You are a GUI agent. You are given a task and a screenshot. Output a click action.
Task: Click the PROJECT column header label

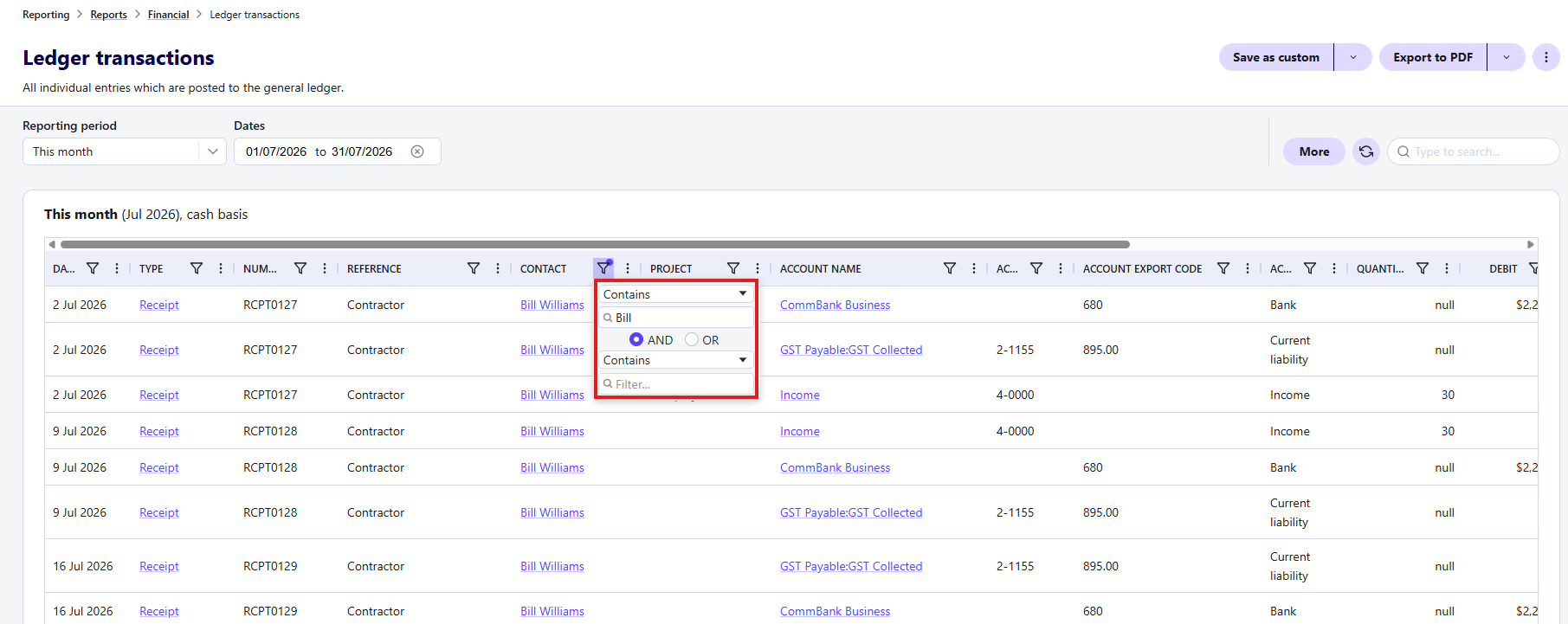click(671, 269)
